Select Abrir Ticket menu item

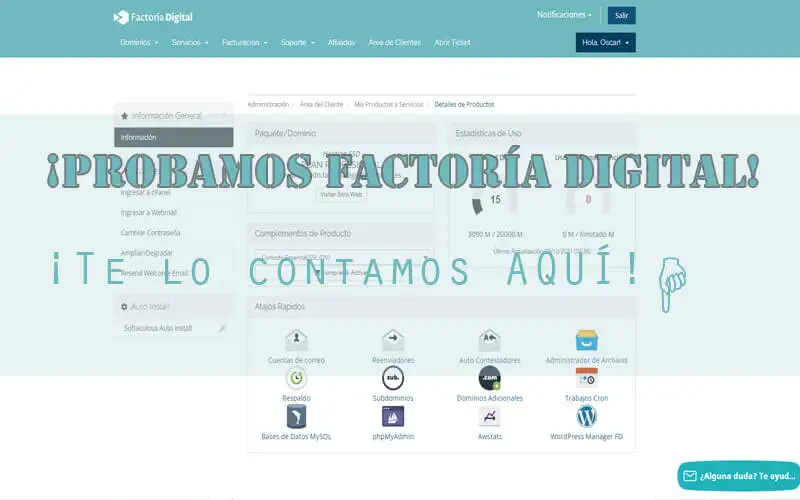click(452, 42)
